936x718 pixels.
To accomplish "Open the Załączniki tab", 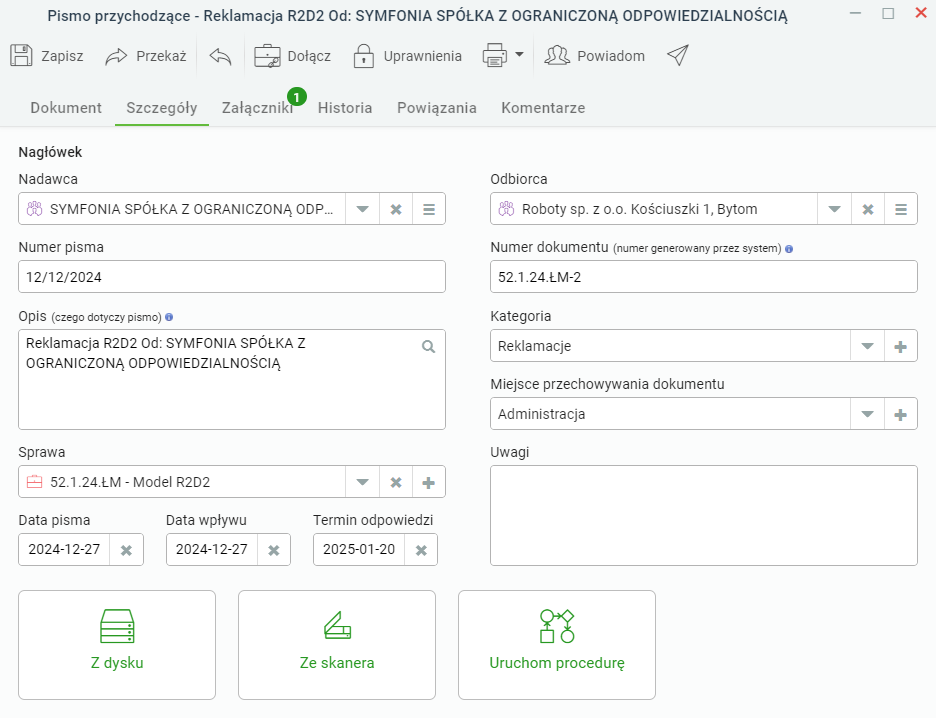I will click(257, 108).
